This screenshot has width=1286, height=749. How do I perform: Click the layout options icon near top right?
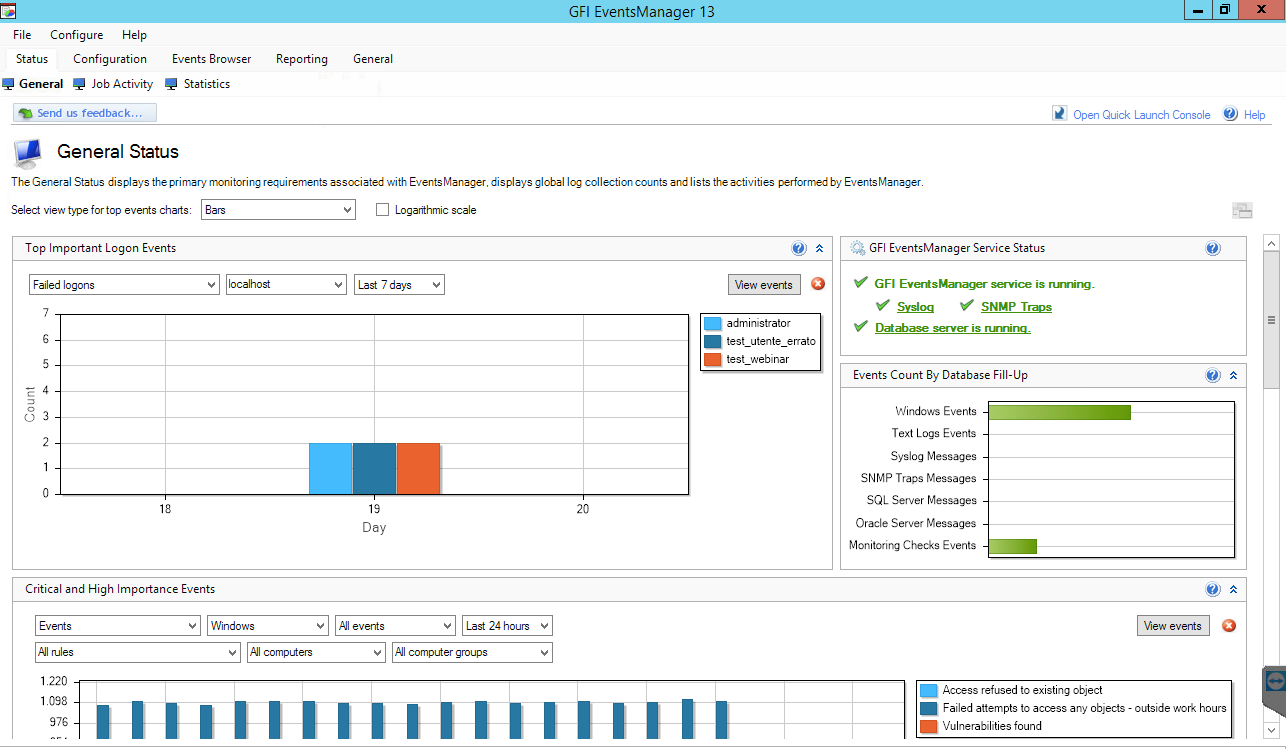coord(1242,210)
